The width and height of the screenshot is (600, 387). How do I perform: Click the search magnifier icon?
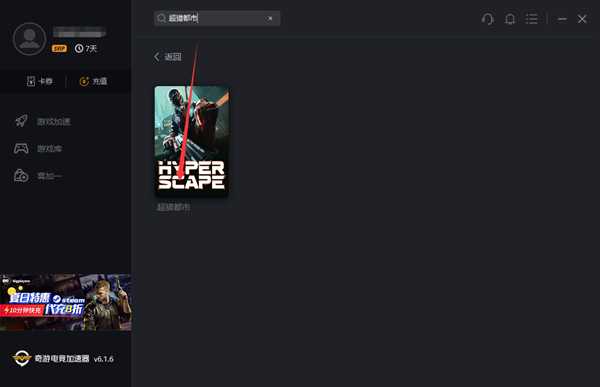[x=161, y=18]
